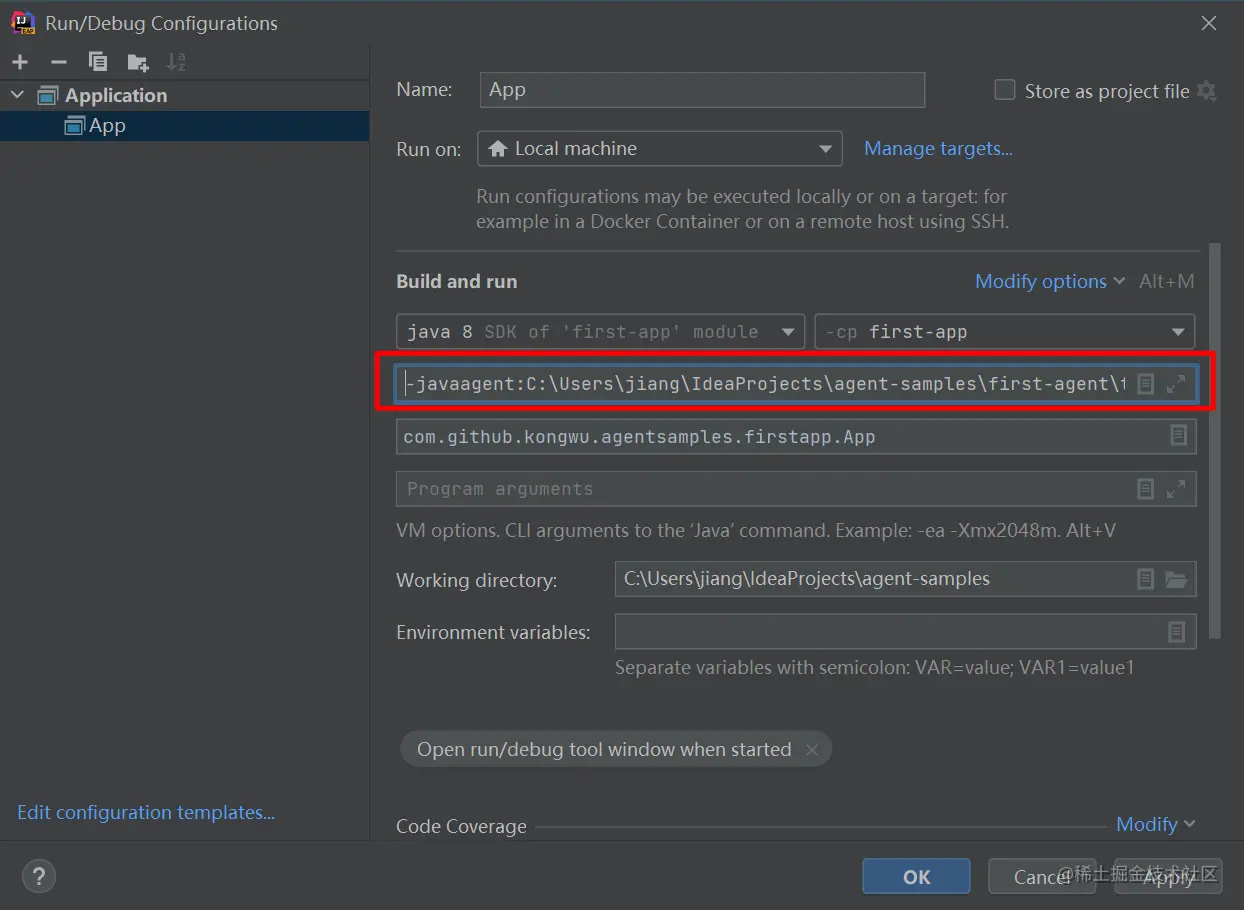This screenshot has height=910, width=1244.
Task: Open Code Coverage Modify menu
Action: tap(1155, 824)
